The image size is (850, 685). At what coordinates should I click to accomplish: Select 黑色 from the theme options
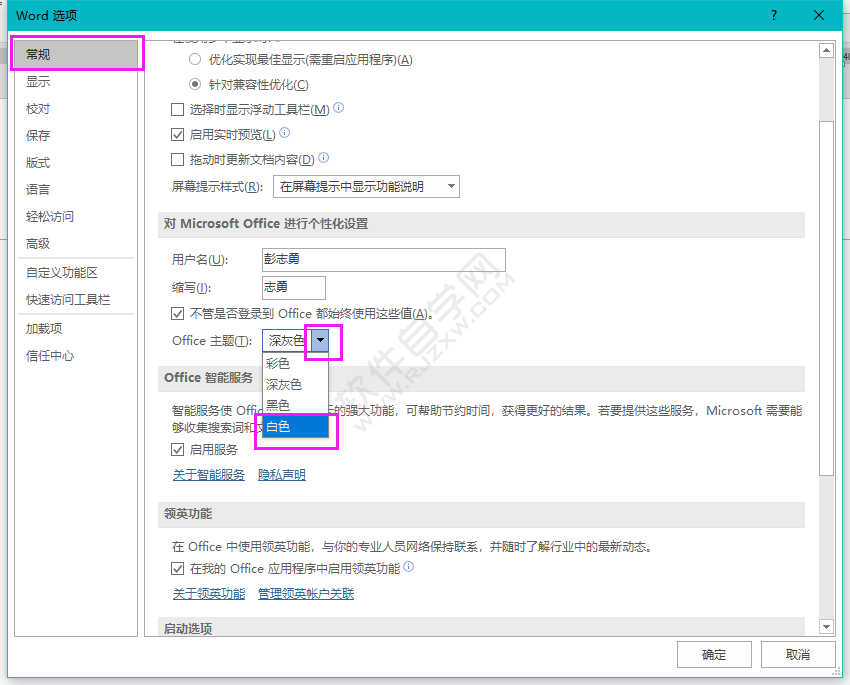[280, 405]
